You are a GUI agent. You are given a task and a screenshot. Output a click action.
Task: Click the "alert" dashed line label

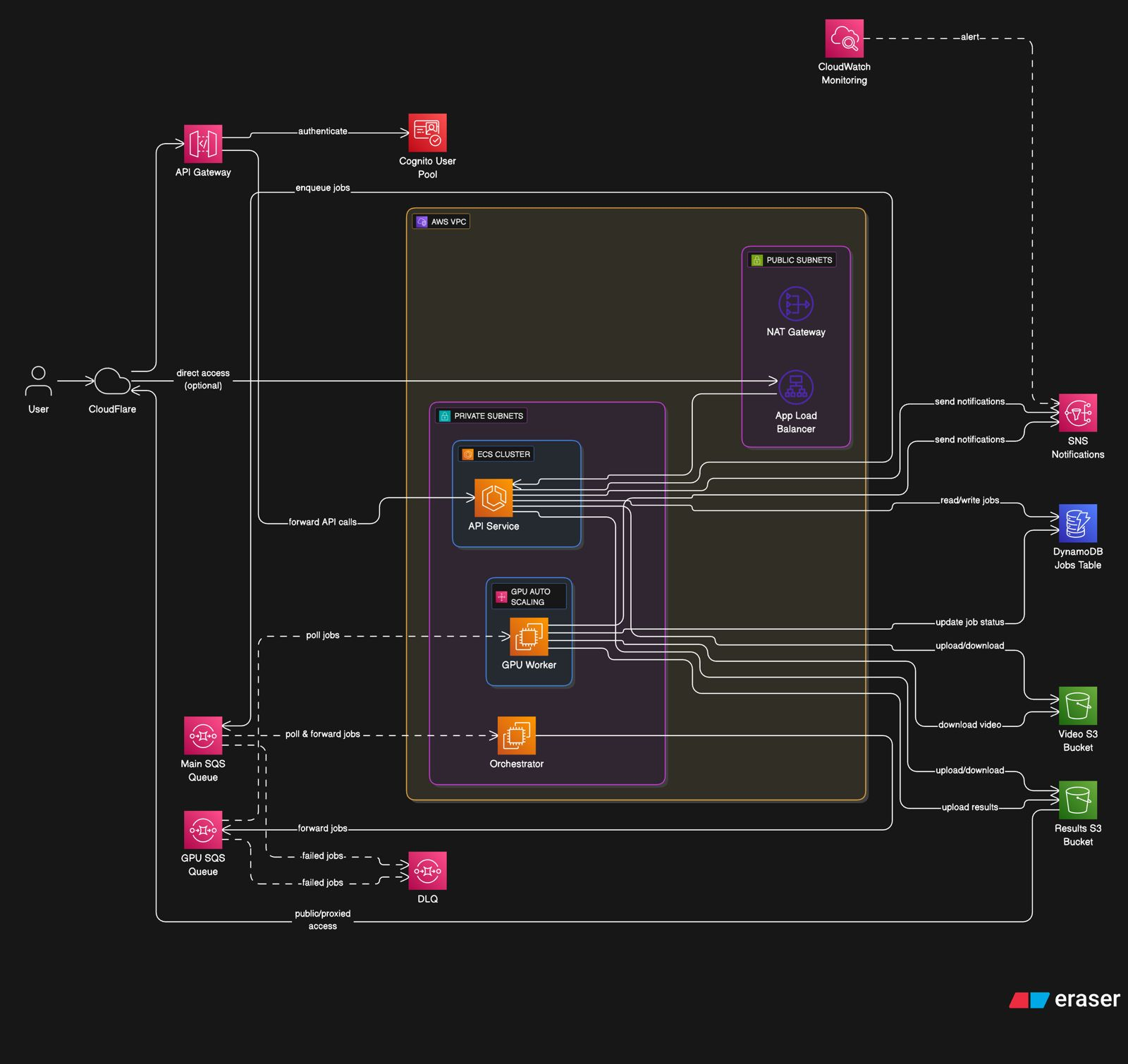pos(970,37)
